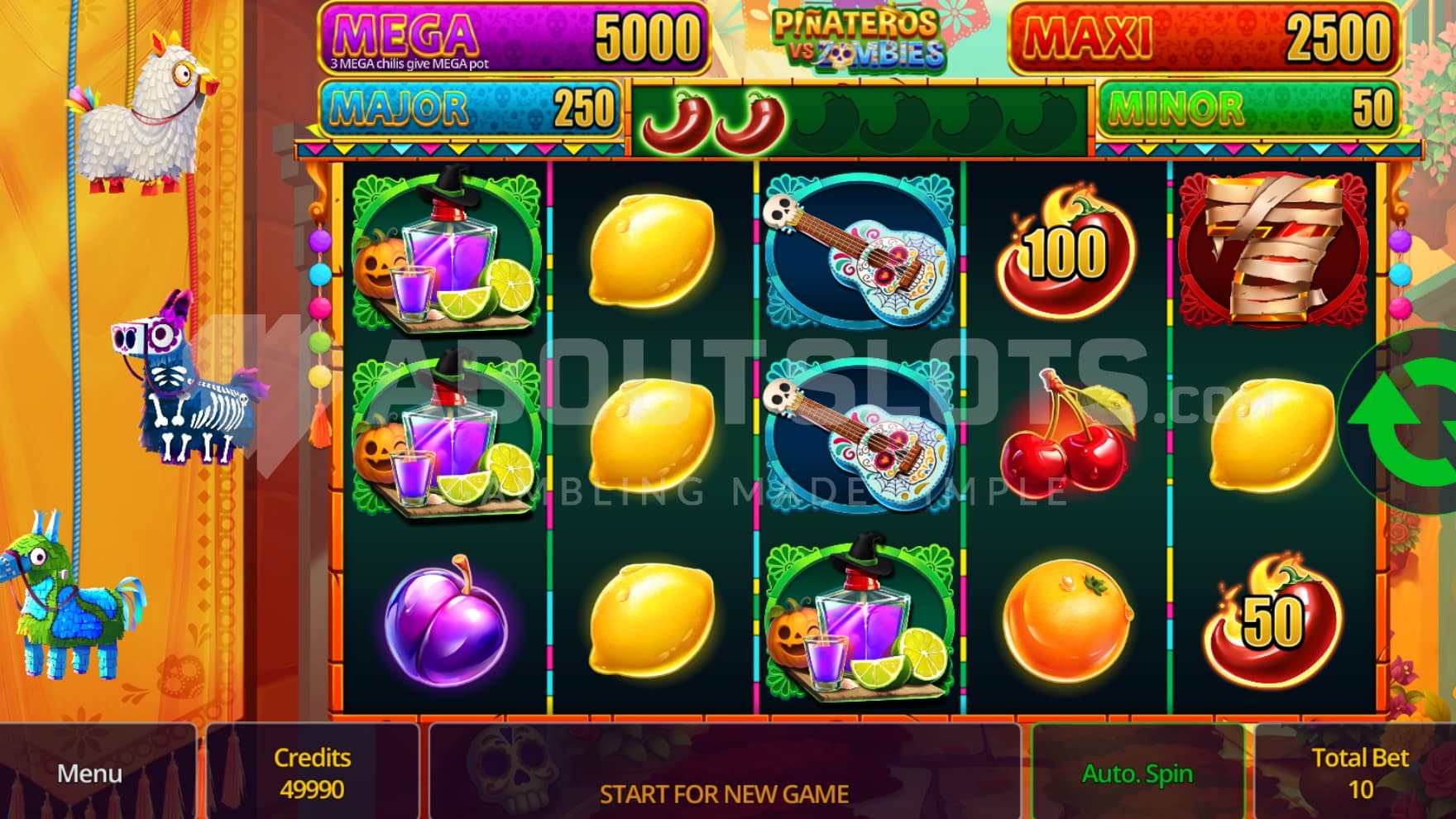Viewport: 1456px width, 819px height.
Task: Click the MINOR 50 jackpot banner
Action: click(1248, 108)
